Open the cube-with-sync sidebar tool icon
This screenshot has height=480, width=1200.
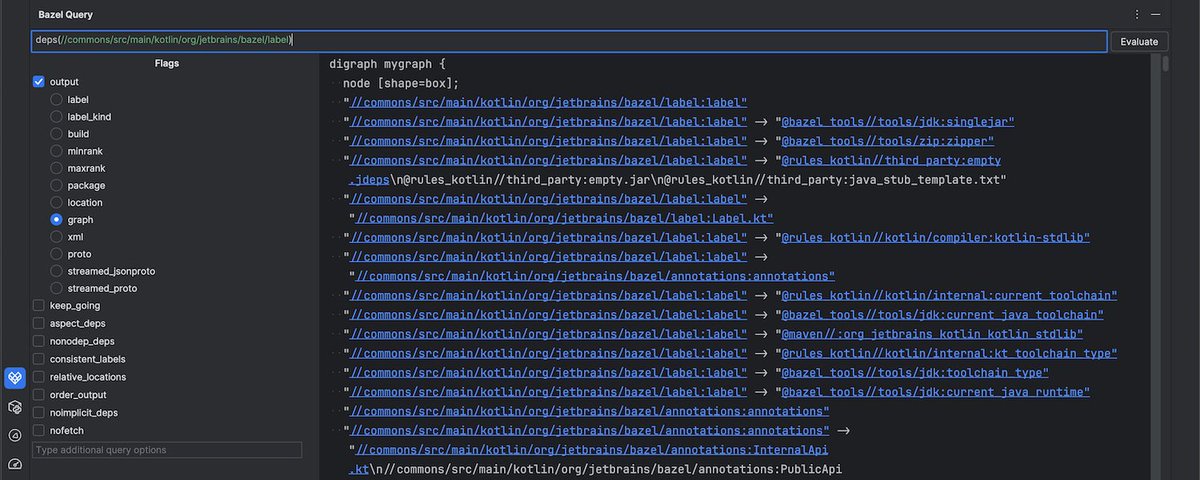coord(14,407)
